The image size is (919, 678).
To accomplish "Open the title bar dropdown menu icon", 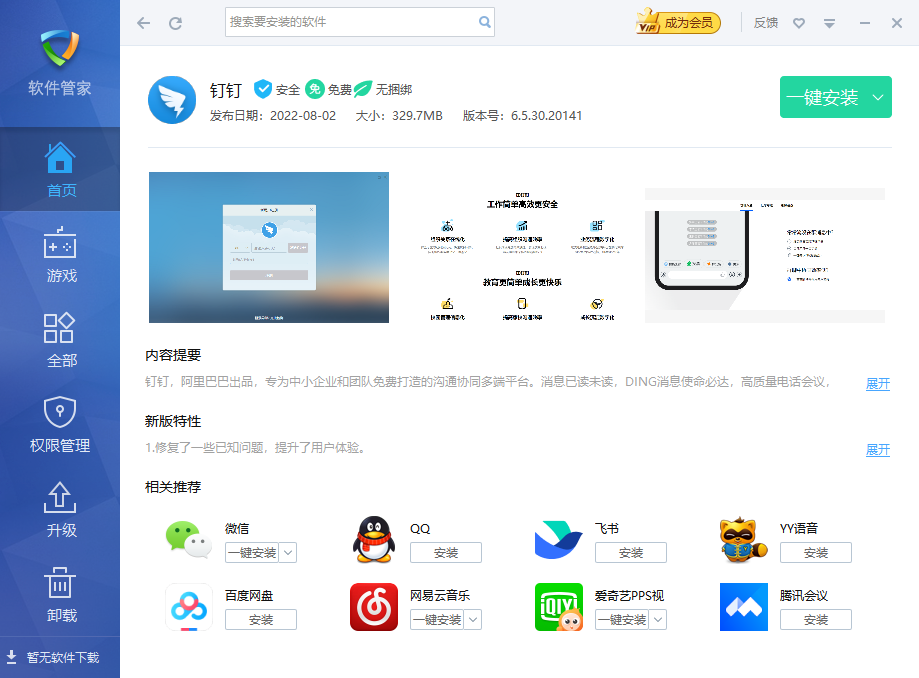I will coord(829,23).
